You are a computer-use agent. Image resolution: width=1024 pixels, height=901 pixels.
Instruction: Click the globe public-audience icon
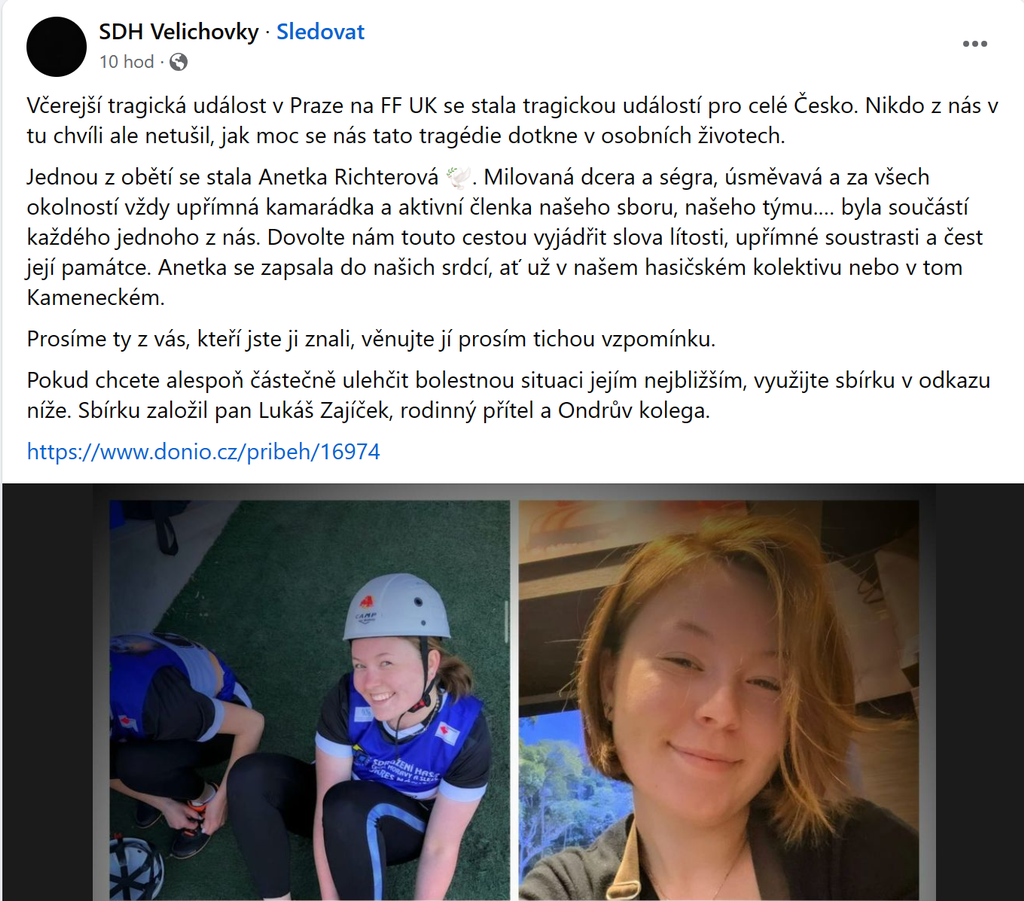(x=178, y=62)
